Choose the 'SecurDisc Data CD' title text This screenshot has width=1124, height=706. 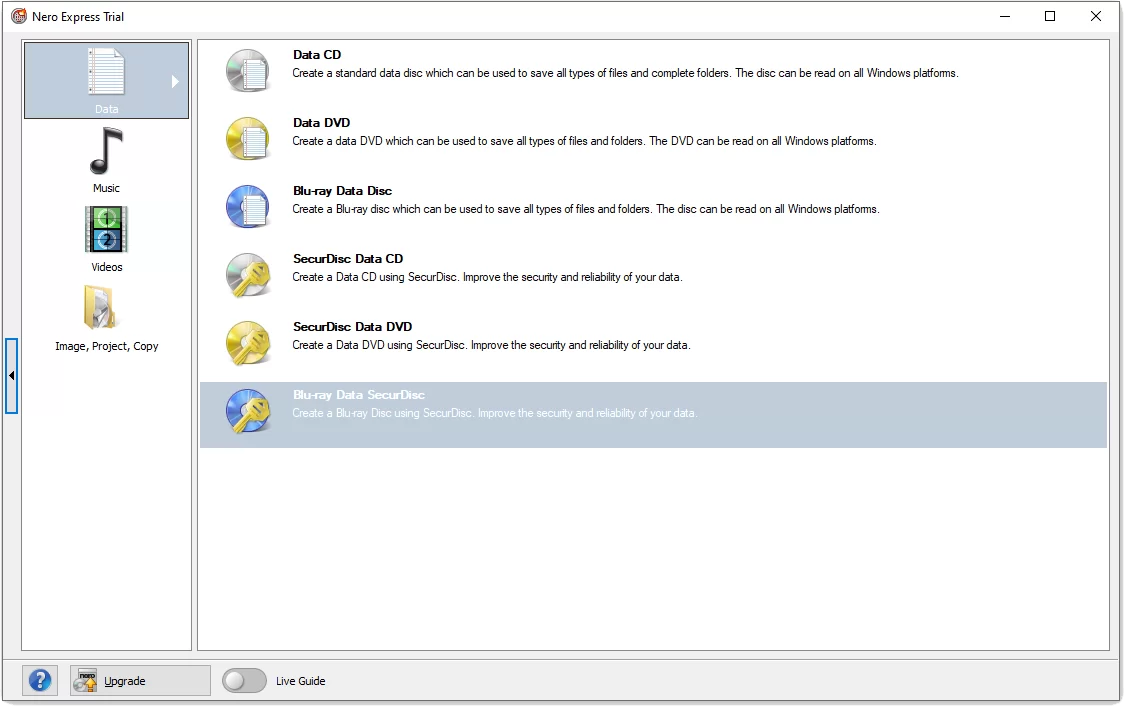[348, 259]
